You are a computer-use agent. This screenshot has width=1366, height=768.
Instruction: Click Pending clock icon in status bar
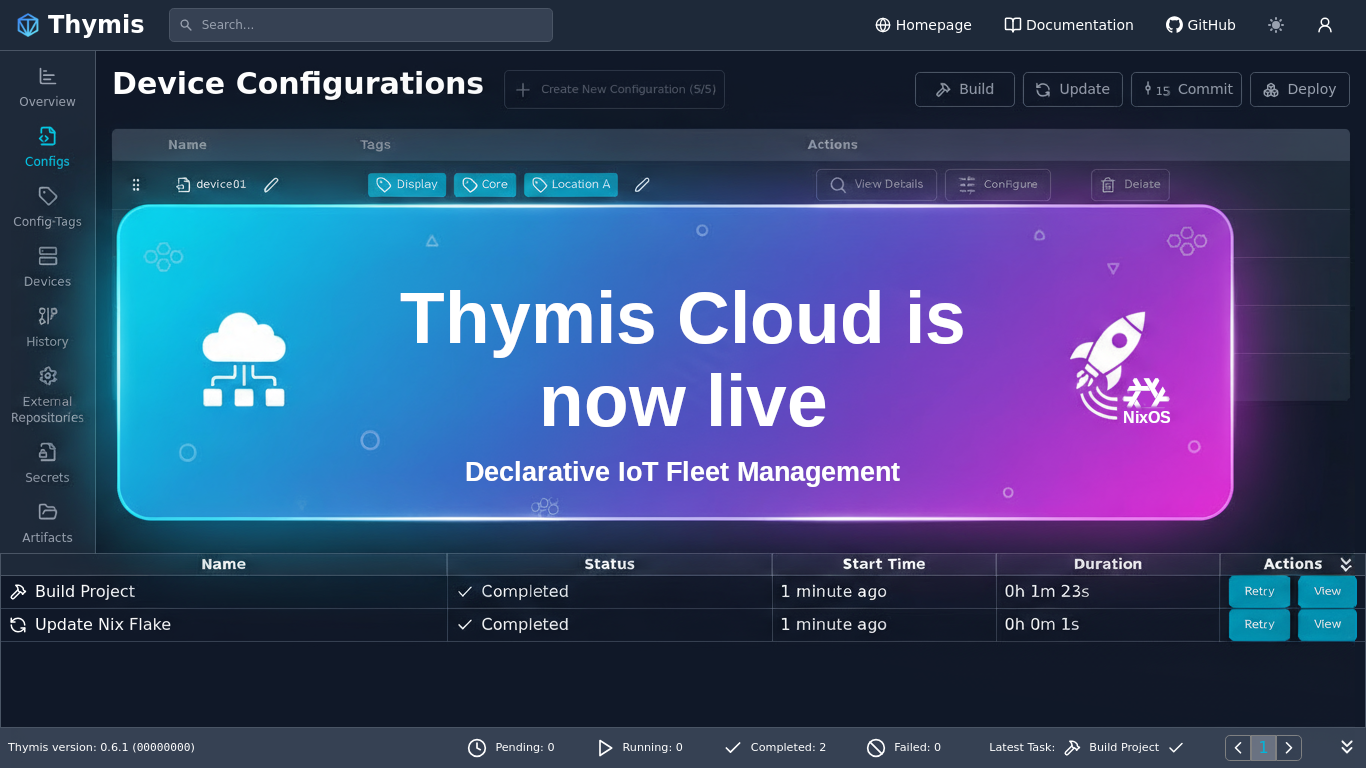pos(477,748)
